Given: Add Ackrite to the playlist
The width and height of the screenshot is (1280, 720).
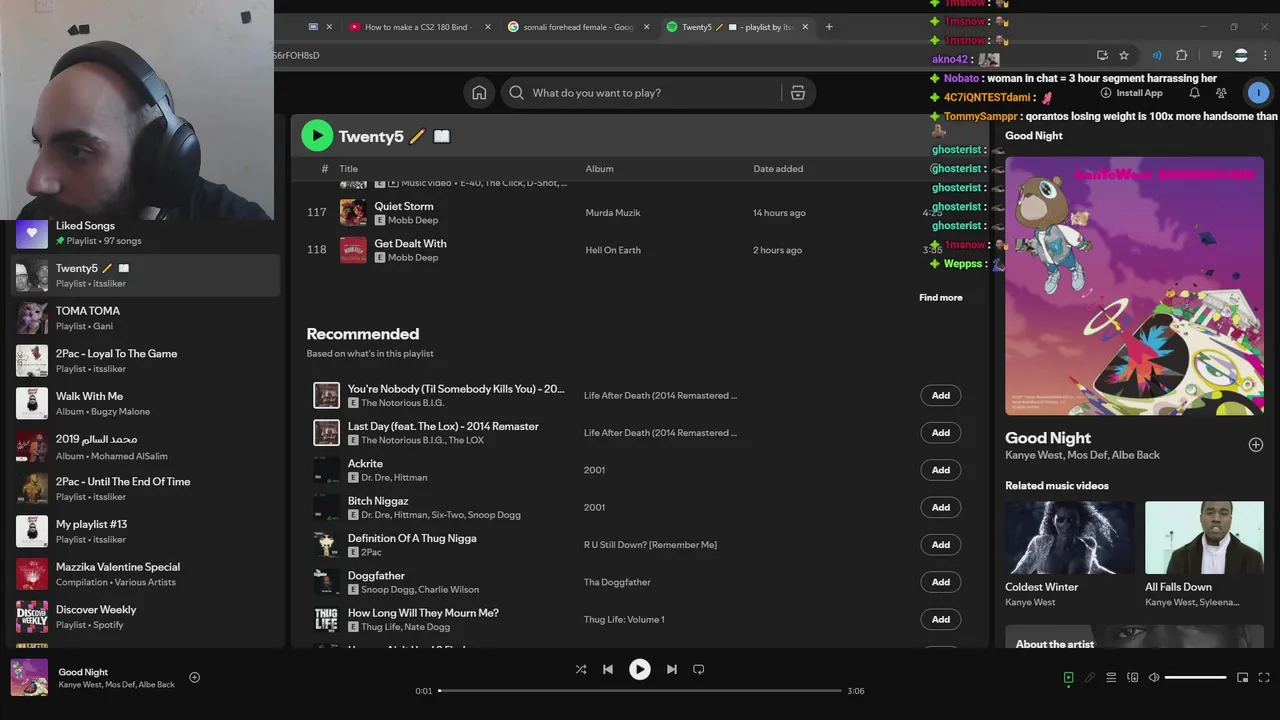Looking at the screenshot, I should [941, 470].
